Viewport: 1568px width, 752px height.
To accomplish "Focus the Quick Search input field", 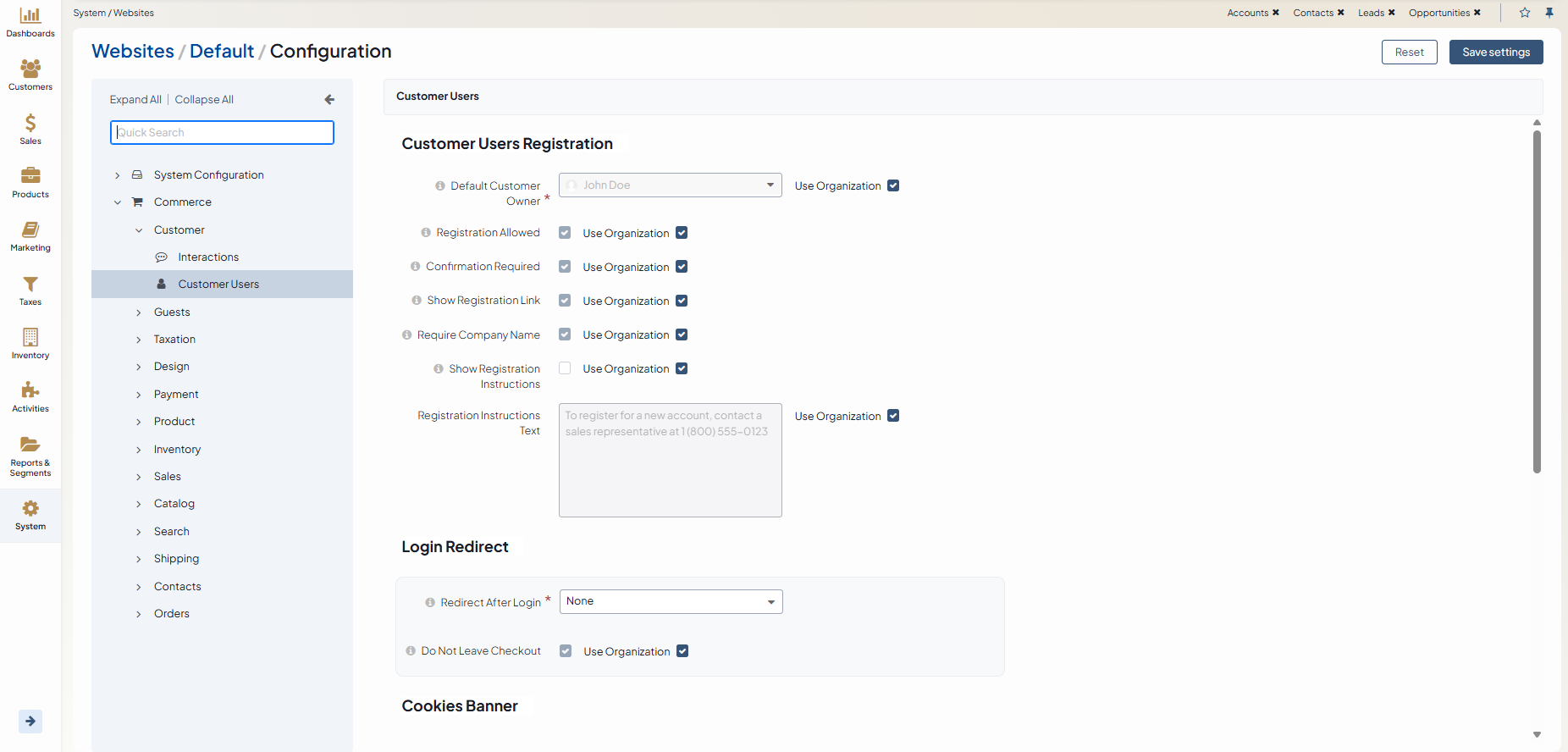I will click(222, 133).
